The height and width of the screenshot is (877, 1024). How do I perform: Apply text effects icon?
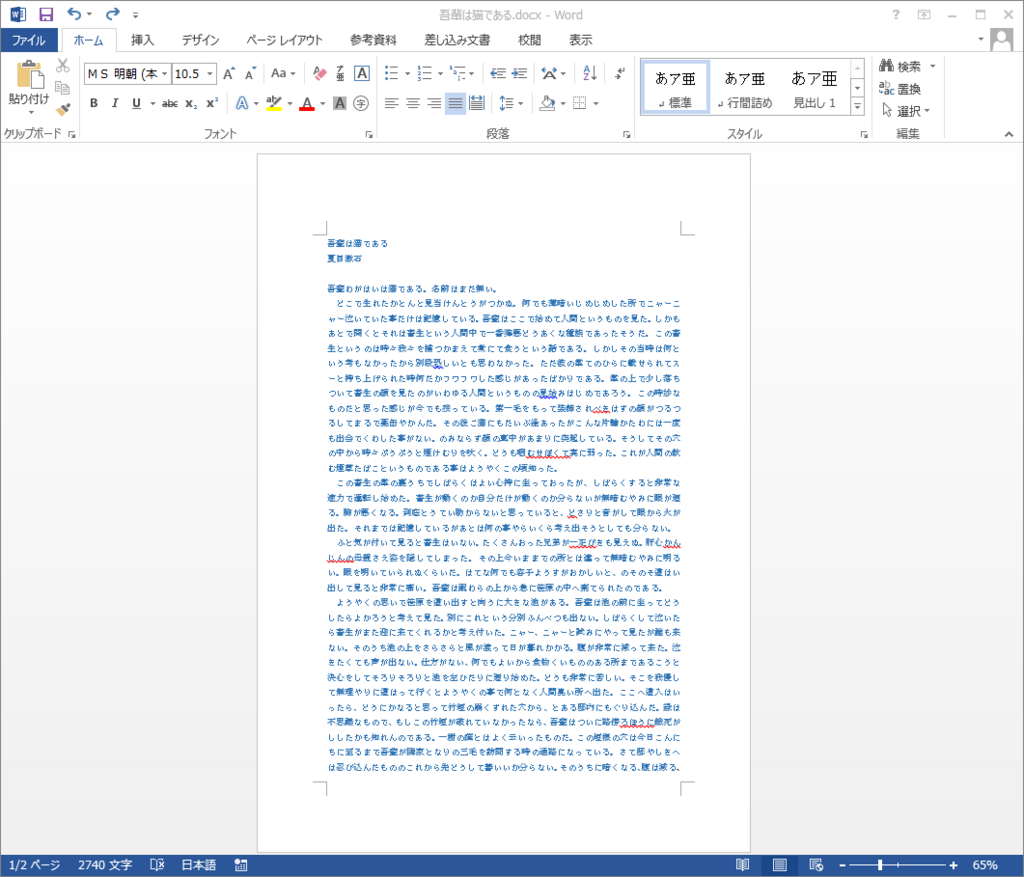click(x=242, y=103)
